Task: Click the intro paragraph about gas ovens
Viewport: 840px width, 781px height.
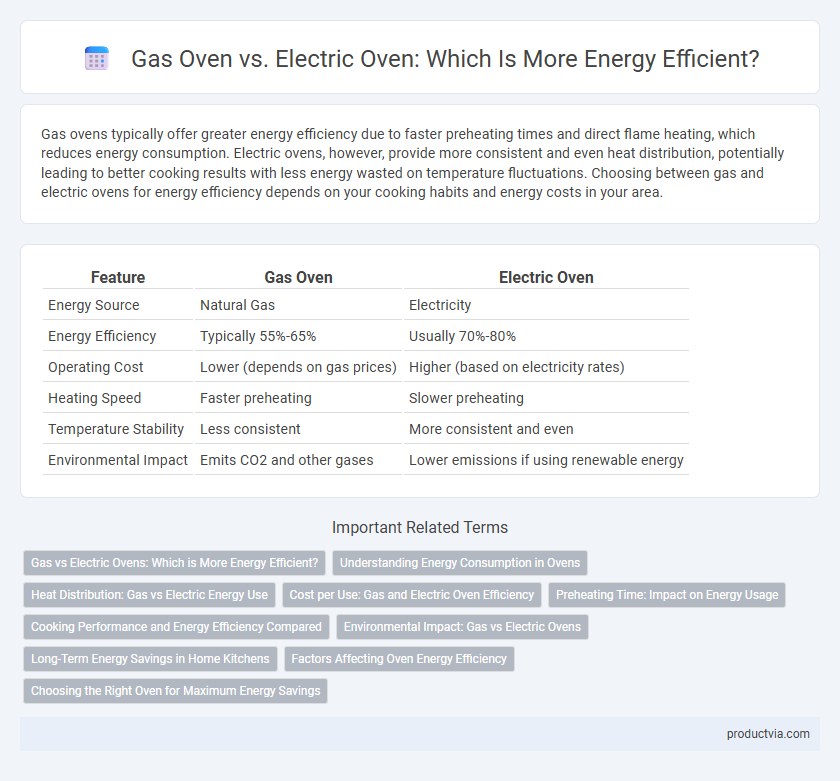Action: 412,163
